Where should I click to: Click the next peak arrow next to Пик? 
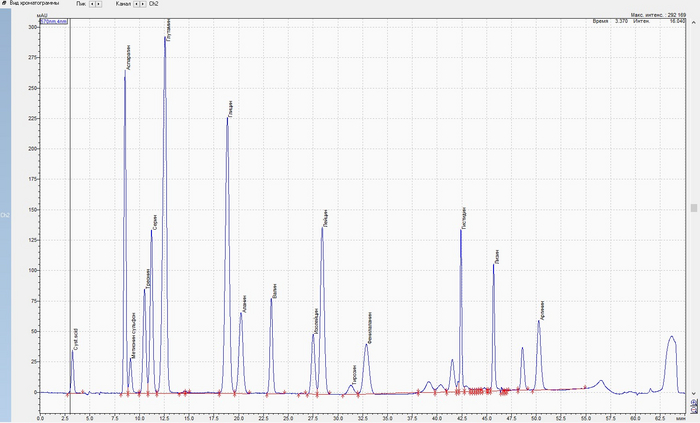pos(99,4)
